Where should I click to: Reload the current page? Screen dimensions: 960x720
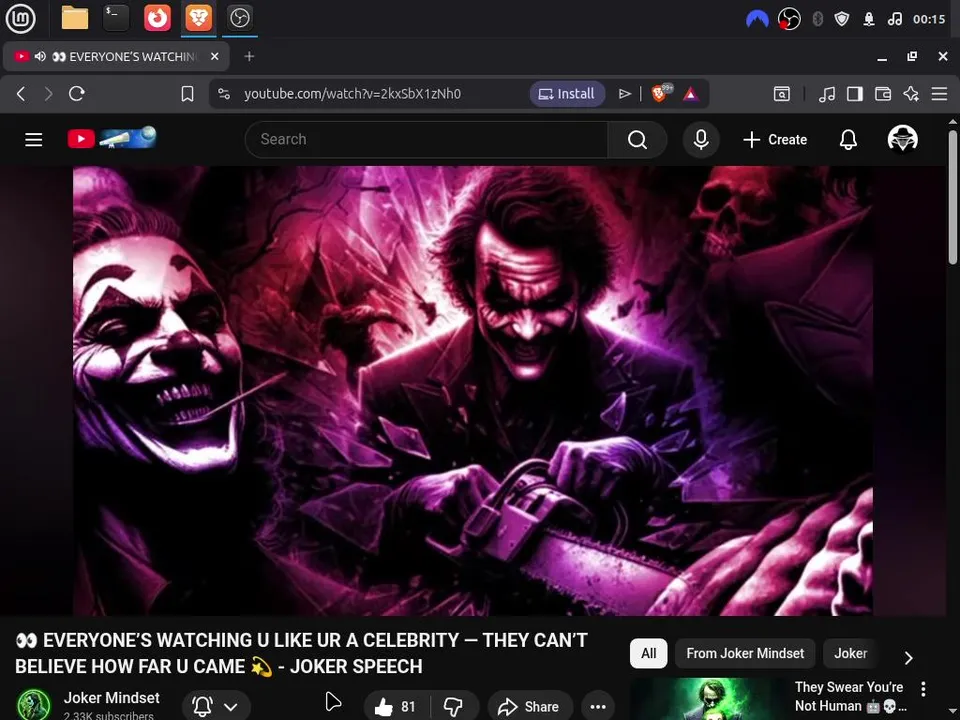click(x=77, y=94)
